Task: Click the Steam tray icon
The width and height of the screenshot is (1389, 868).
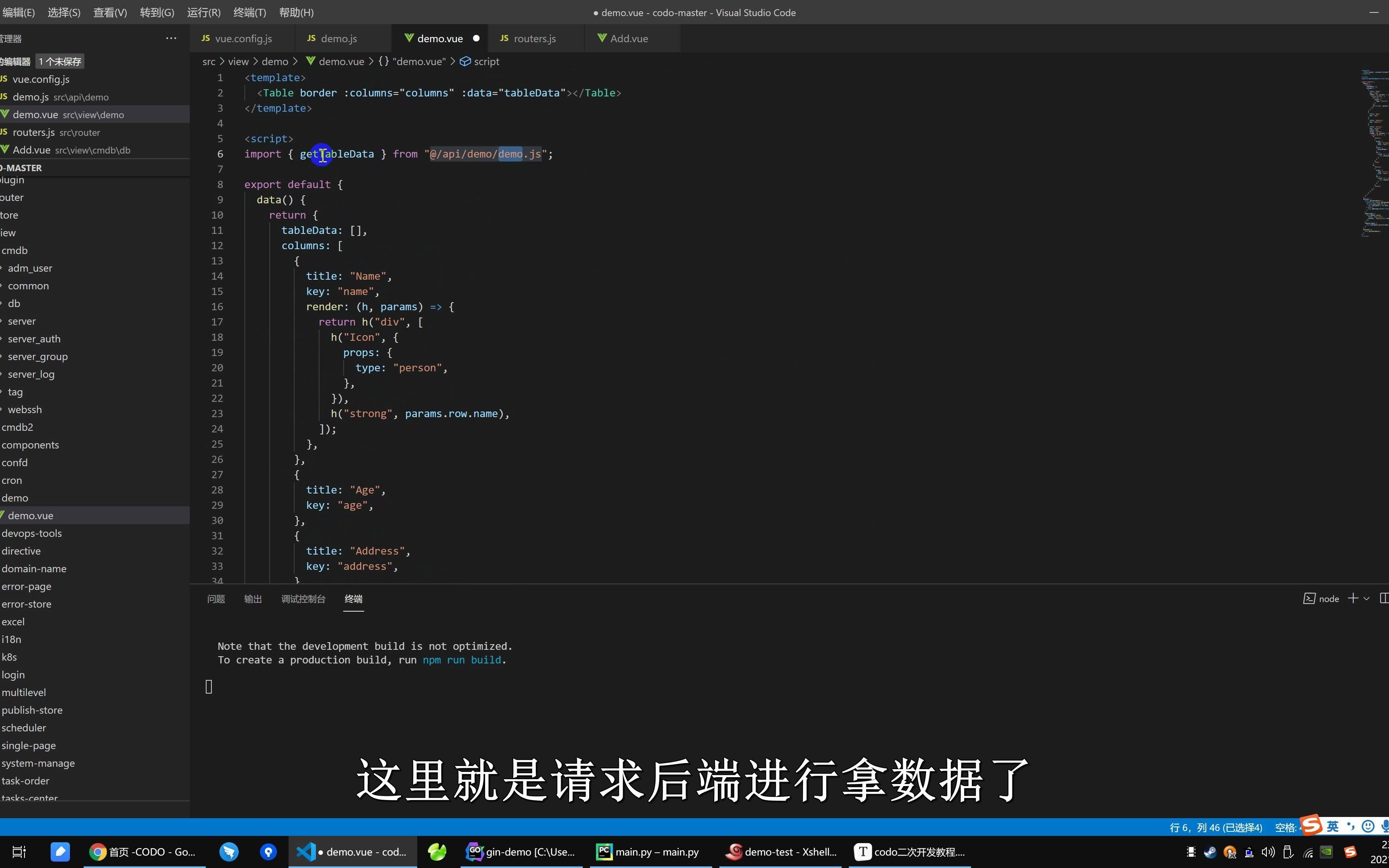Action: pos(1210,852)
